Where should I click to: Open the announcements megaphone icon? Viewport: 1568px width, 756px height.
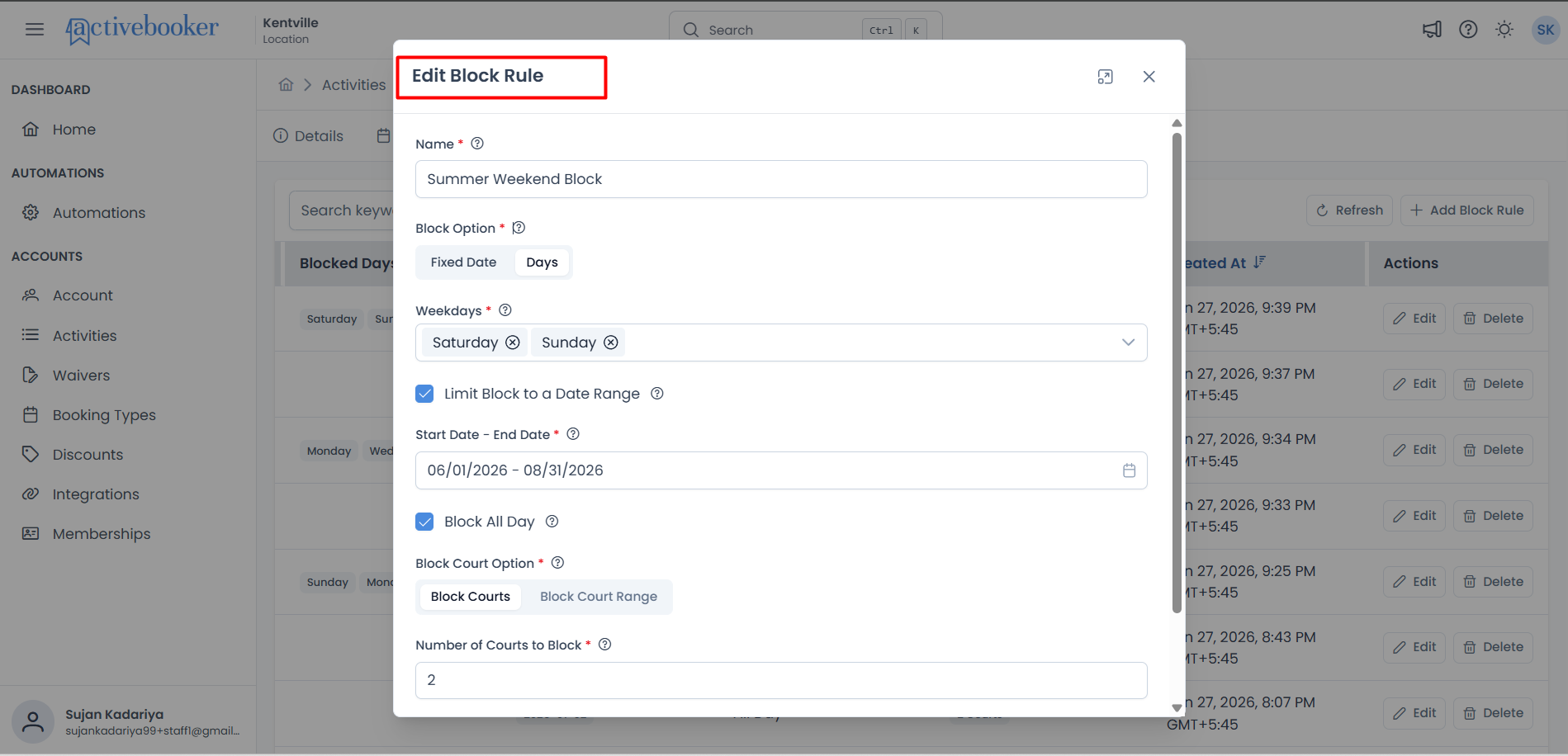click(x=1432, y=30)
